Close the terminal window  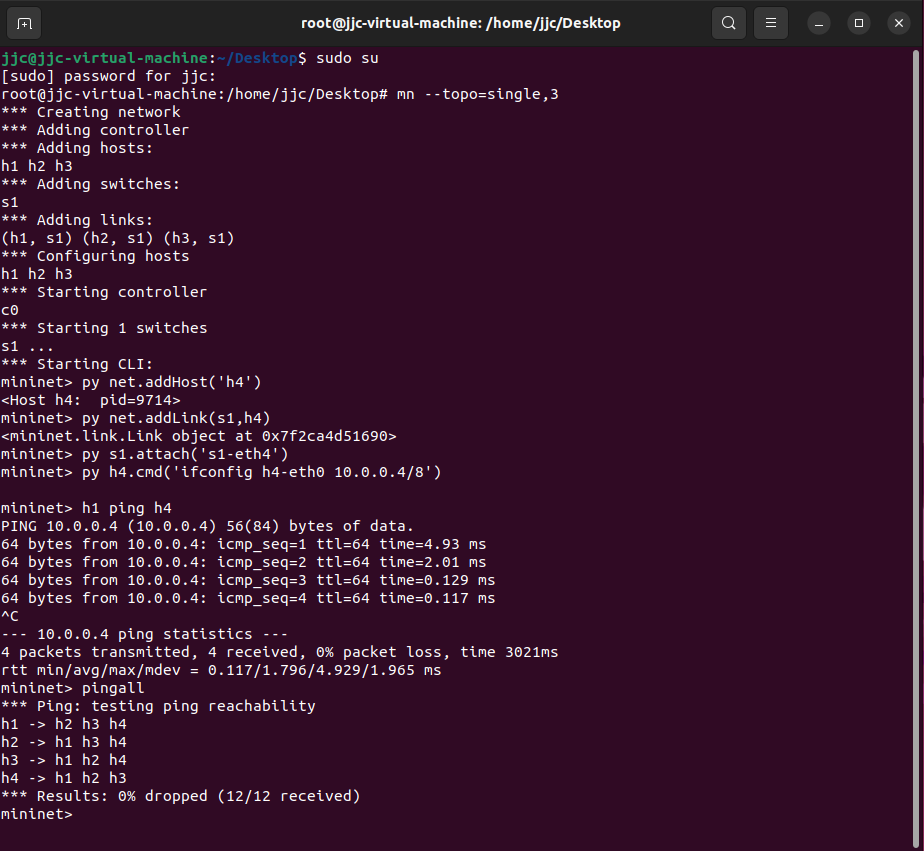[x=899, y=23]
